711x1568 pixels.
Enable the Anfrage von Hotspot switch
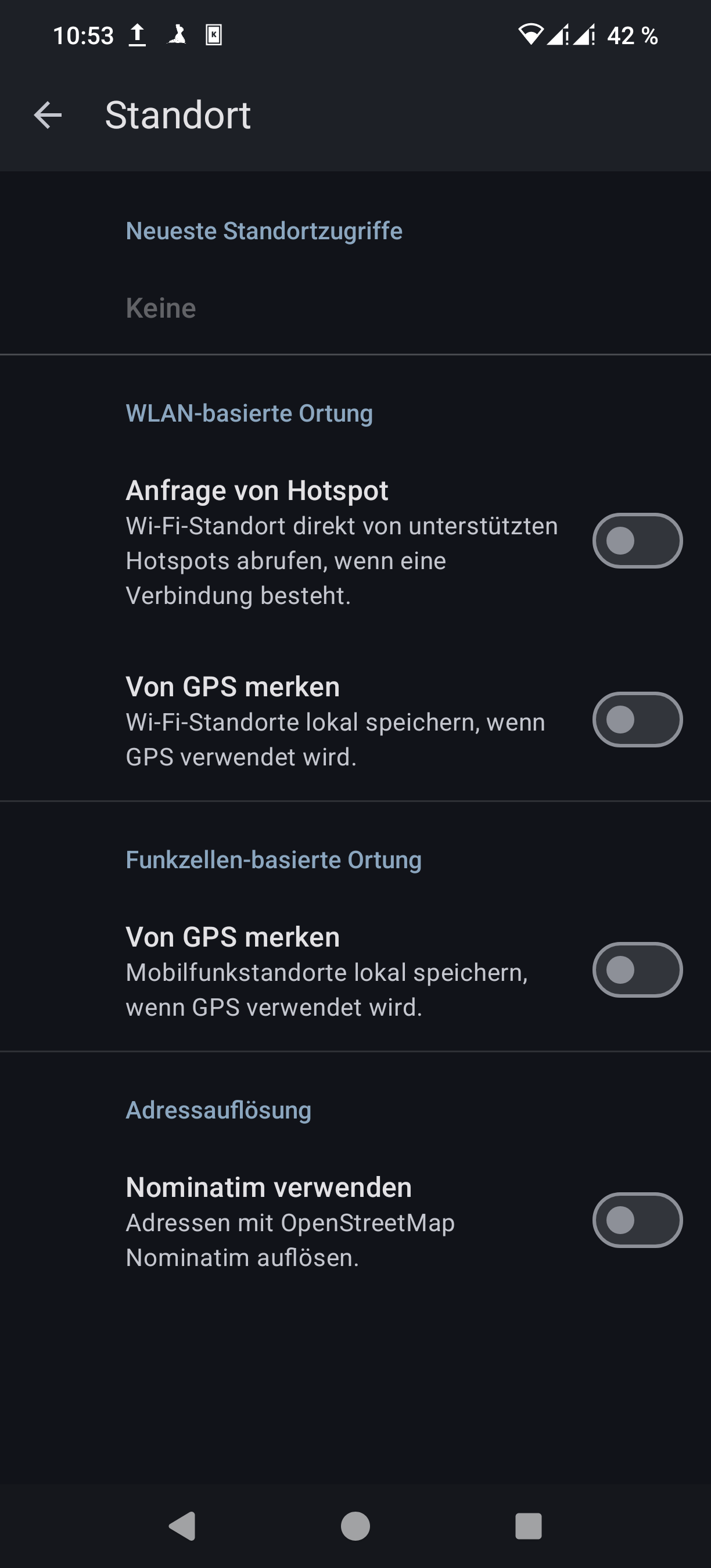(637, 541)
